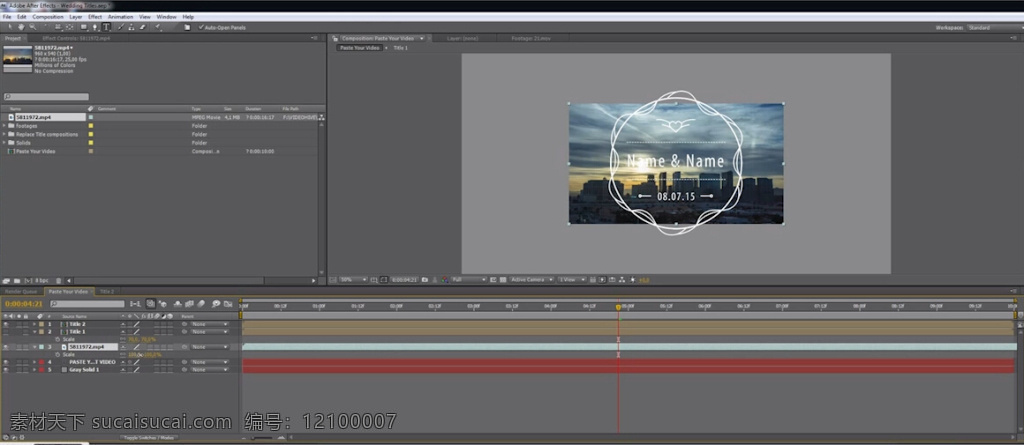The width and height of the screenshot is (1024, 445).
Task: Toggle visibility eye of PASTE Y...T VIDEO layer
Action: point(6,362)
